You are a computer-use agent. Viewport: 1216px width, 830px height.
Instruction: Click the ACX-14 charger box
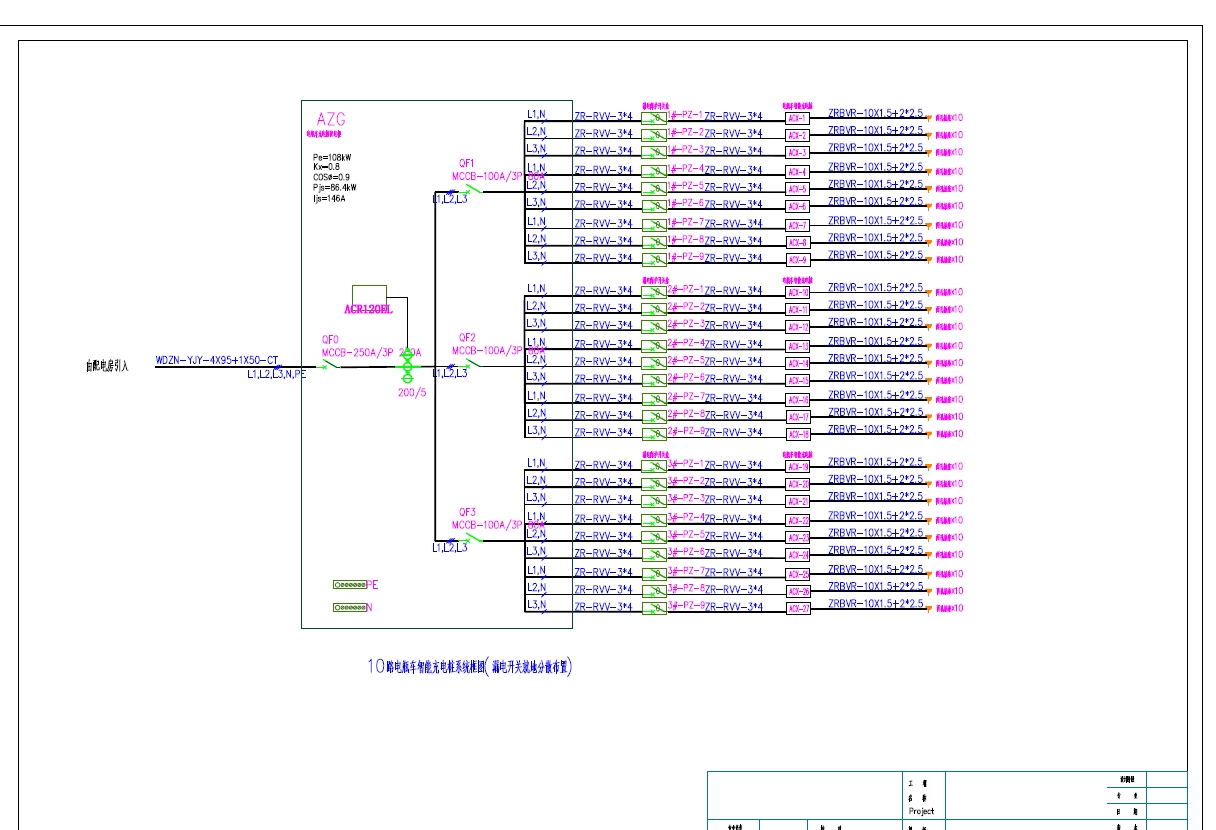click(797, 364)
